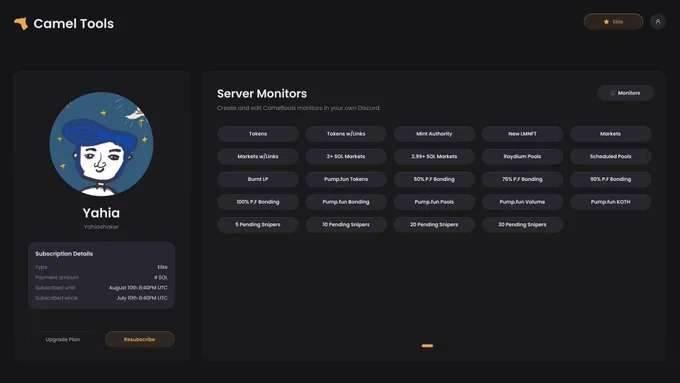Pick the 5 Pending Snipers monitor

coord(258,225)
